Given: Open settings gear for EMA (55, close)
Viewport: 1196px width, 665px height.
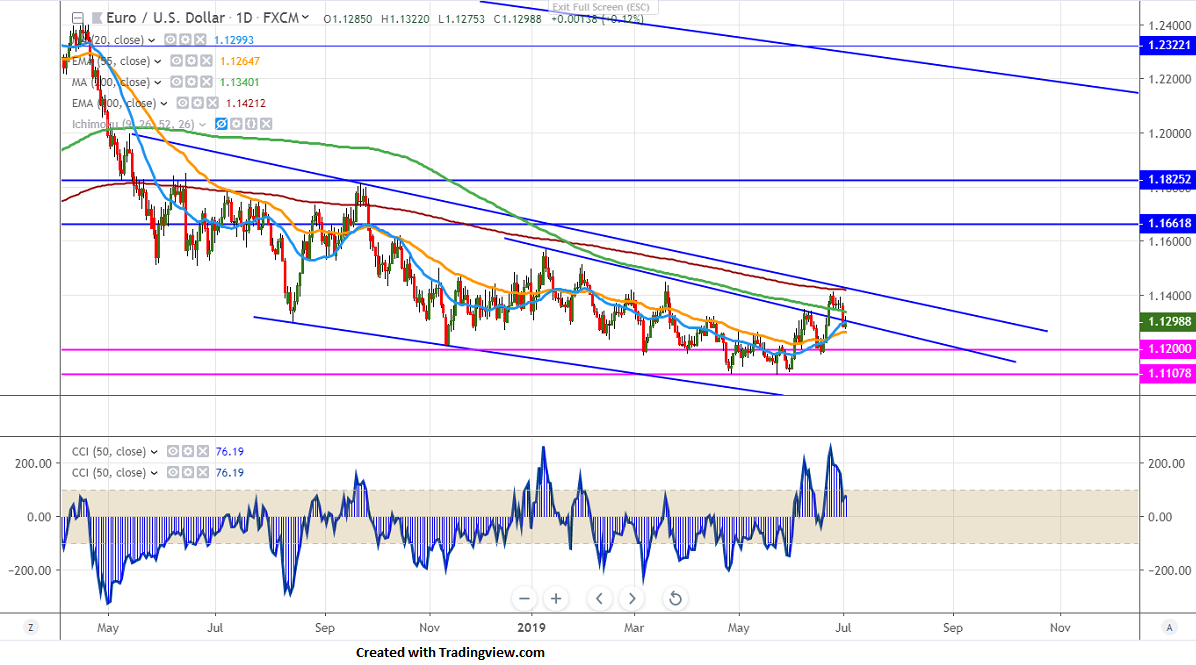Looking at the screenshot, I should coord(191,61).
